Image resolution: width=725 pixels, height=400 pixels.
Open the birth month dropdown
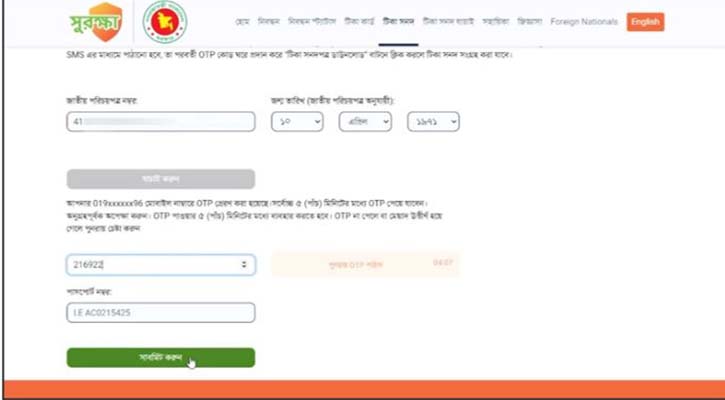click(x=365, y=122)
